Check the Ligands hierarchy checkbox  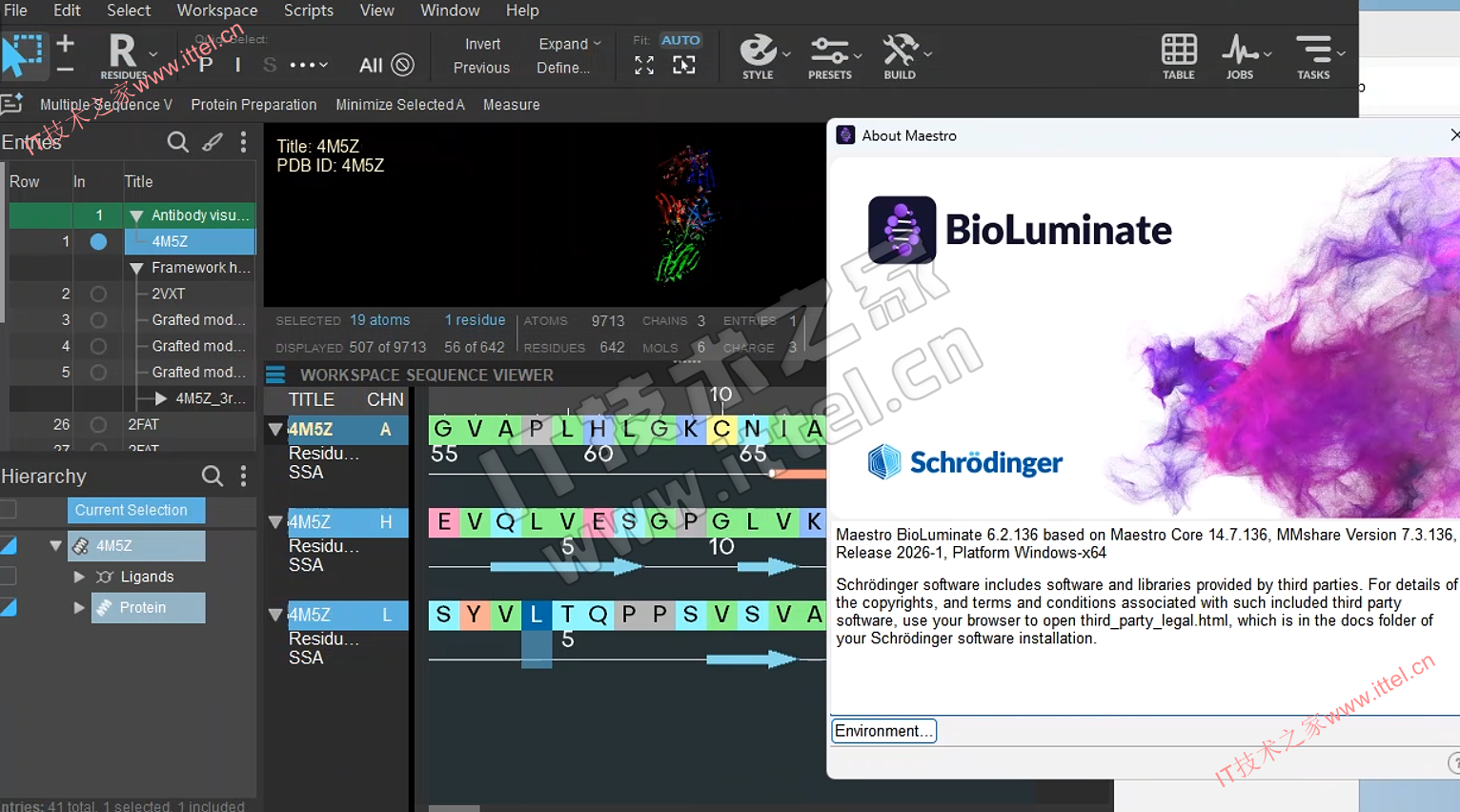pos(9,577)
